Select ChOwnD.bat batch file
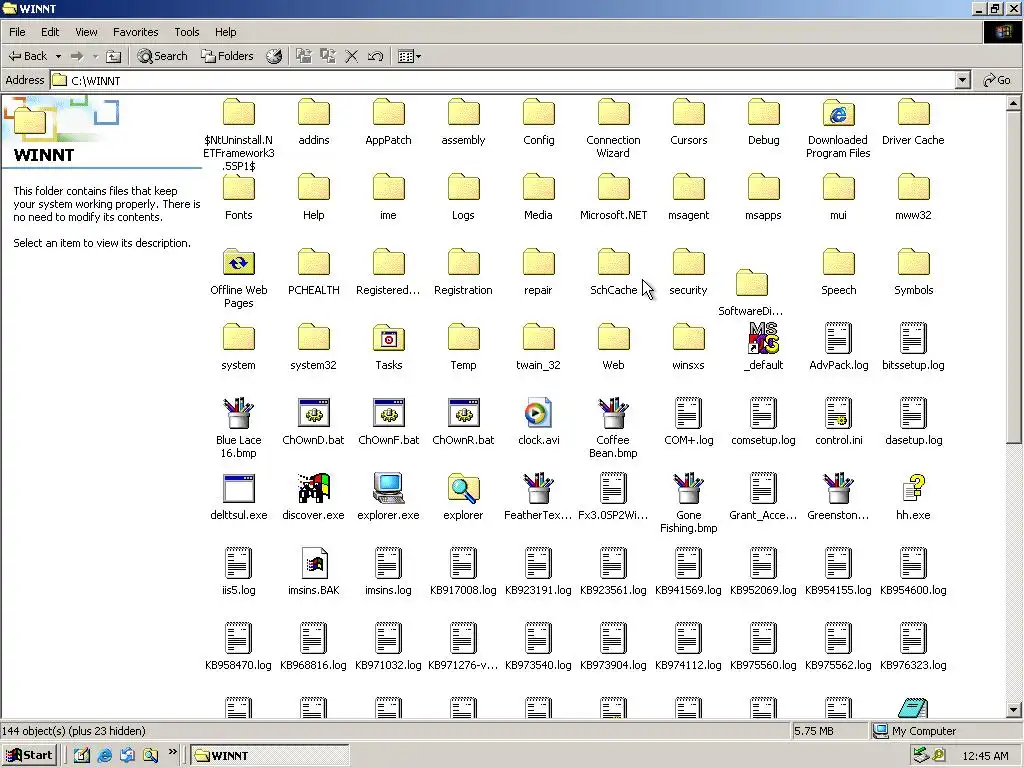 pos(313,422)
